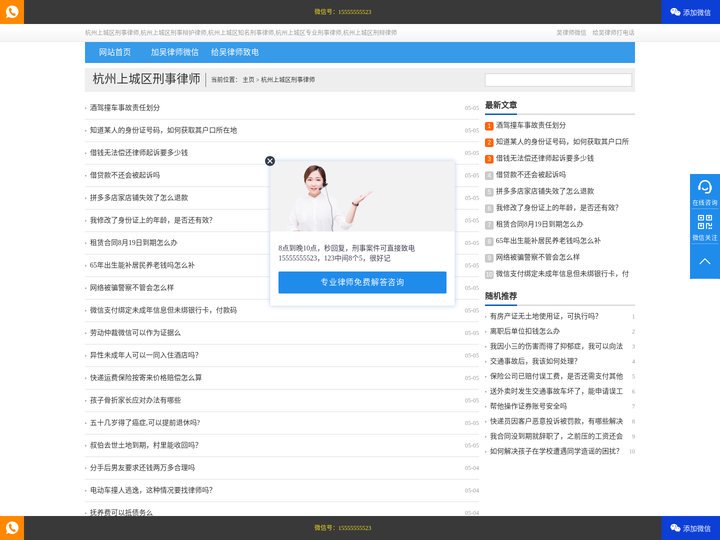Image resolution: width=720 pixels, height=540 pixels.
Task: Open 在线咨询 headset icon on side panel
Action: pos(704,191)
